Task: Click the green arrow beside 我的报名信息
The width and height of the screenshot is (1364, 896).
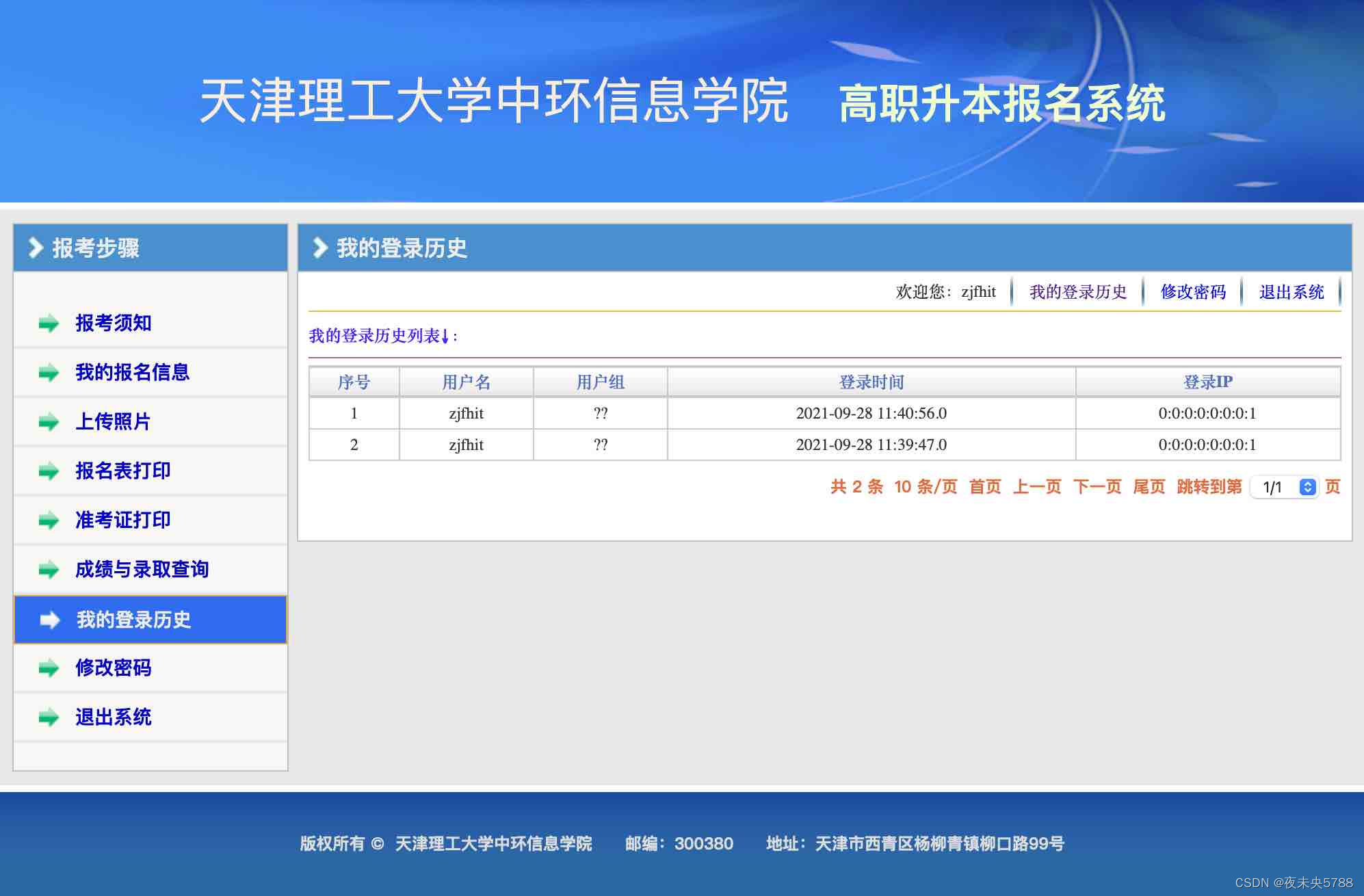Action: [x=49, y=373]
